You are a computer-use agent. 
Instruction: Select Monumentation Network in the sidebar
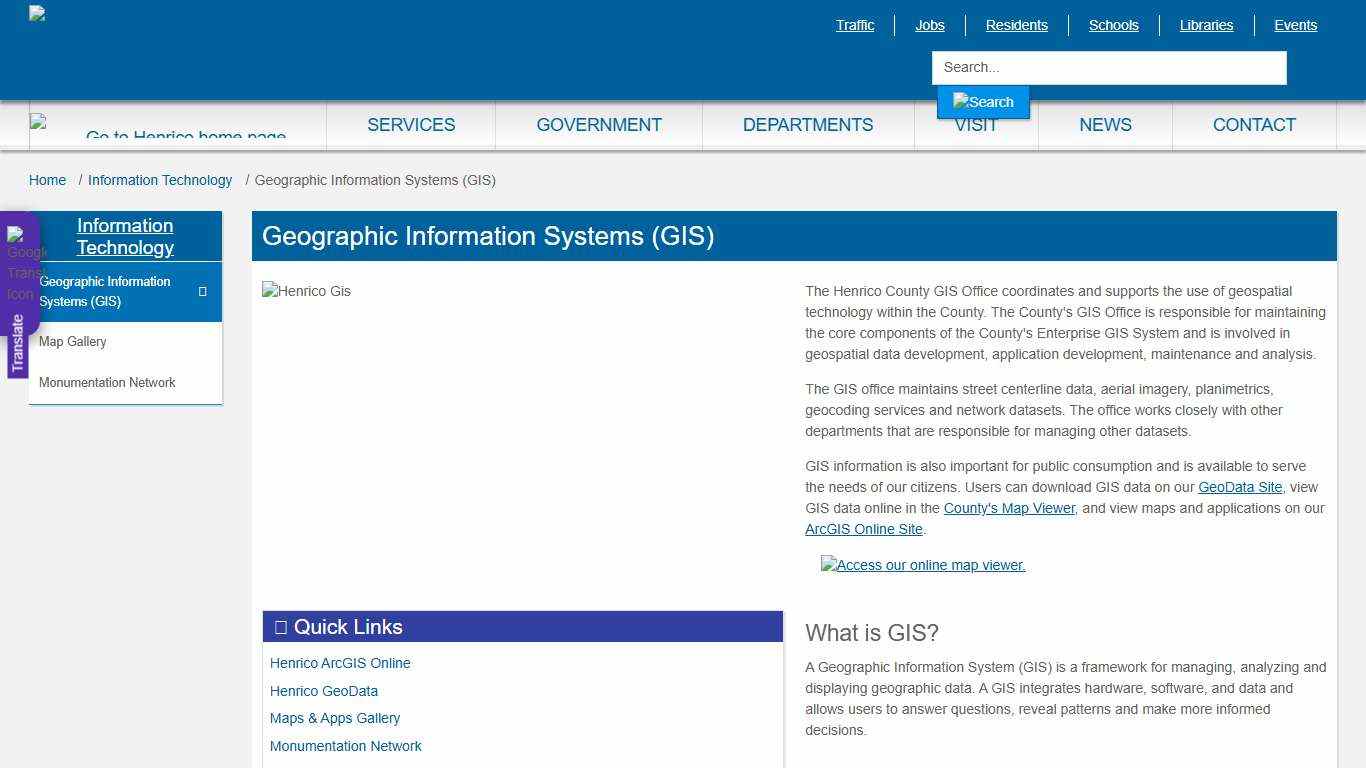(x=107, y=382)
